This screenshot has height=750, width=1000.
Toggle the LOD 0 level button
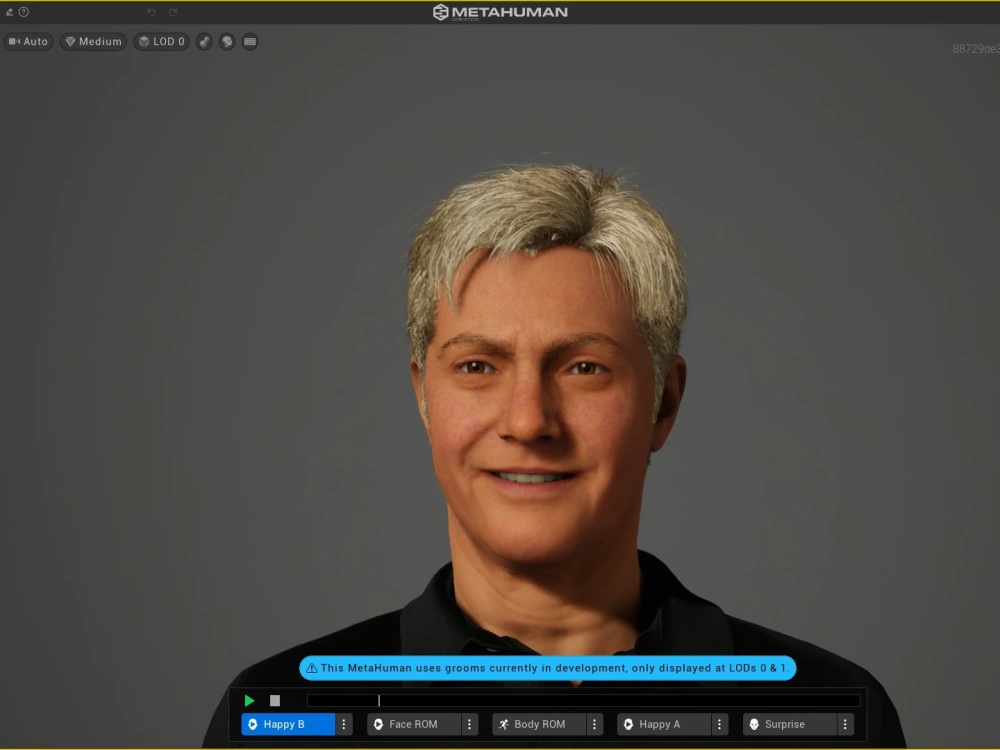[161, 42]
